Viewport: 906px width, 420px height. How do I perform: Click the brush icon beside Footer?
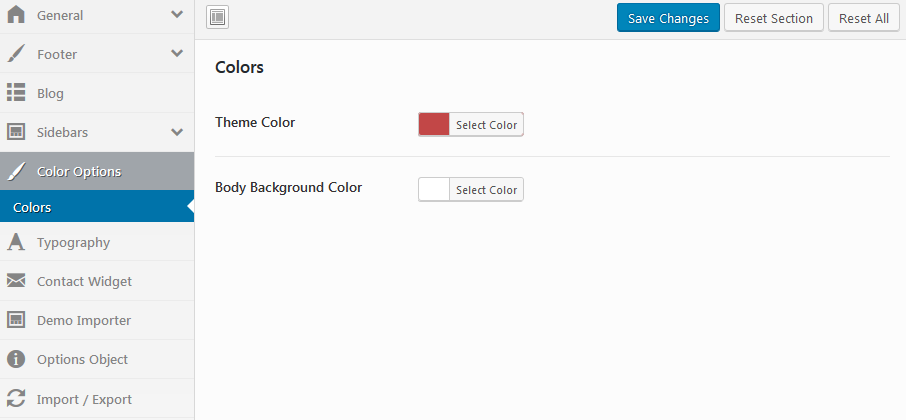(16, 54)
